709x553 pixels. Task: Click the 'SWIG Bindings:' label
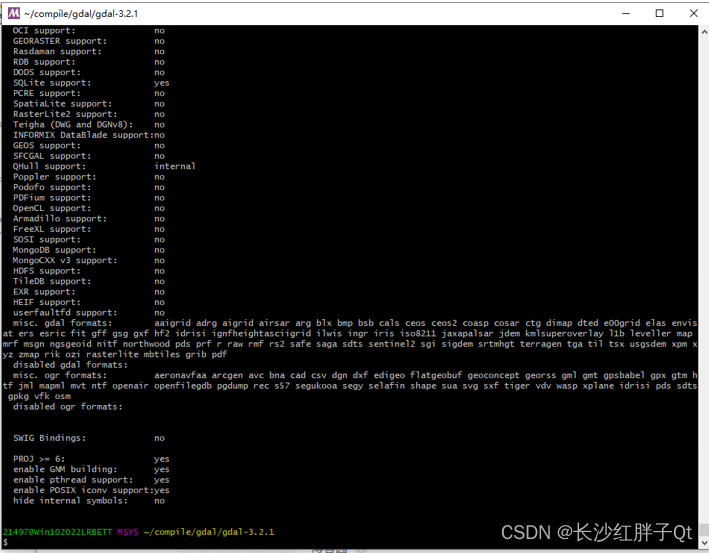click(49, 438)
